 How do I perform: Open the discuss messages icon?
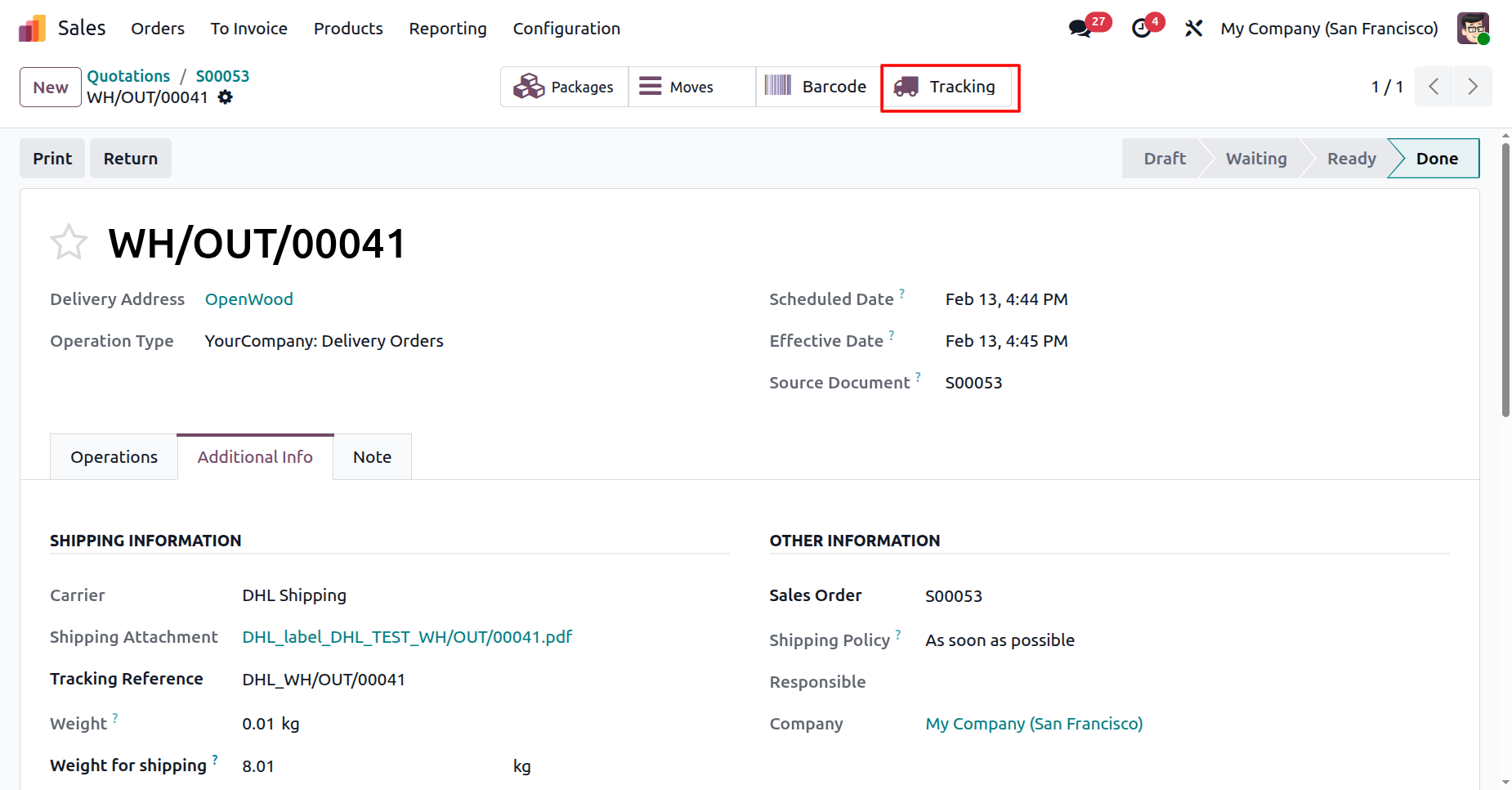(1080, 29)
